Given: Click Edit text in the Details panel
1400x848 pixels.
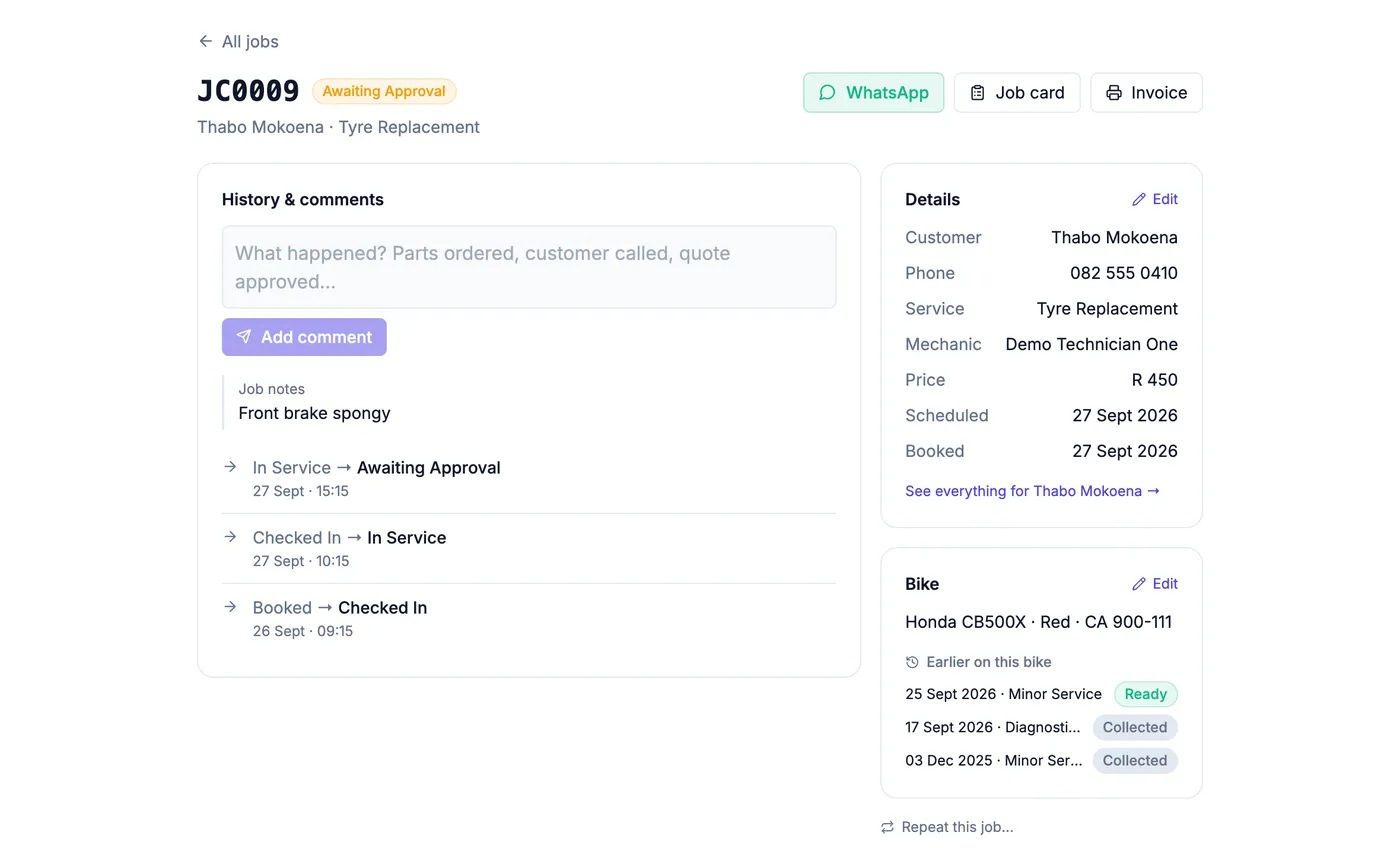Looking at the screenshot, I should click(1165, 199).
